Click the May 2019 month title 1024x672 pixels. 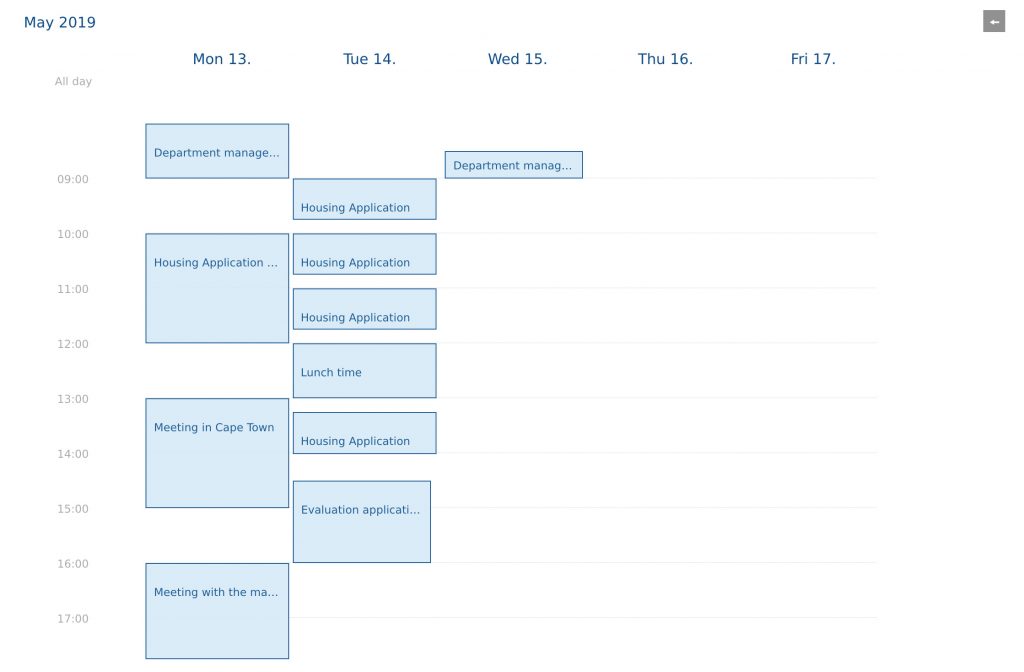pyautogui.click(x=59, y=22)
